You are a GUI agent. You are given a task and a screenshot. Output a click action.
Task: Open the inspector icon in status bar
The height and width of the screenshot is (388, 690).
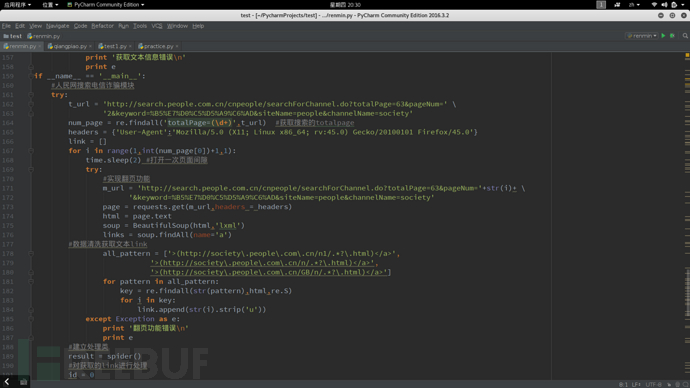(678, 384)
